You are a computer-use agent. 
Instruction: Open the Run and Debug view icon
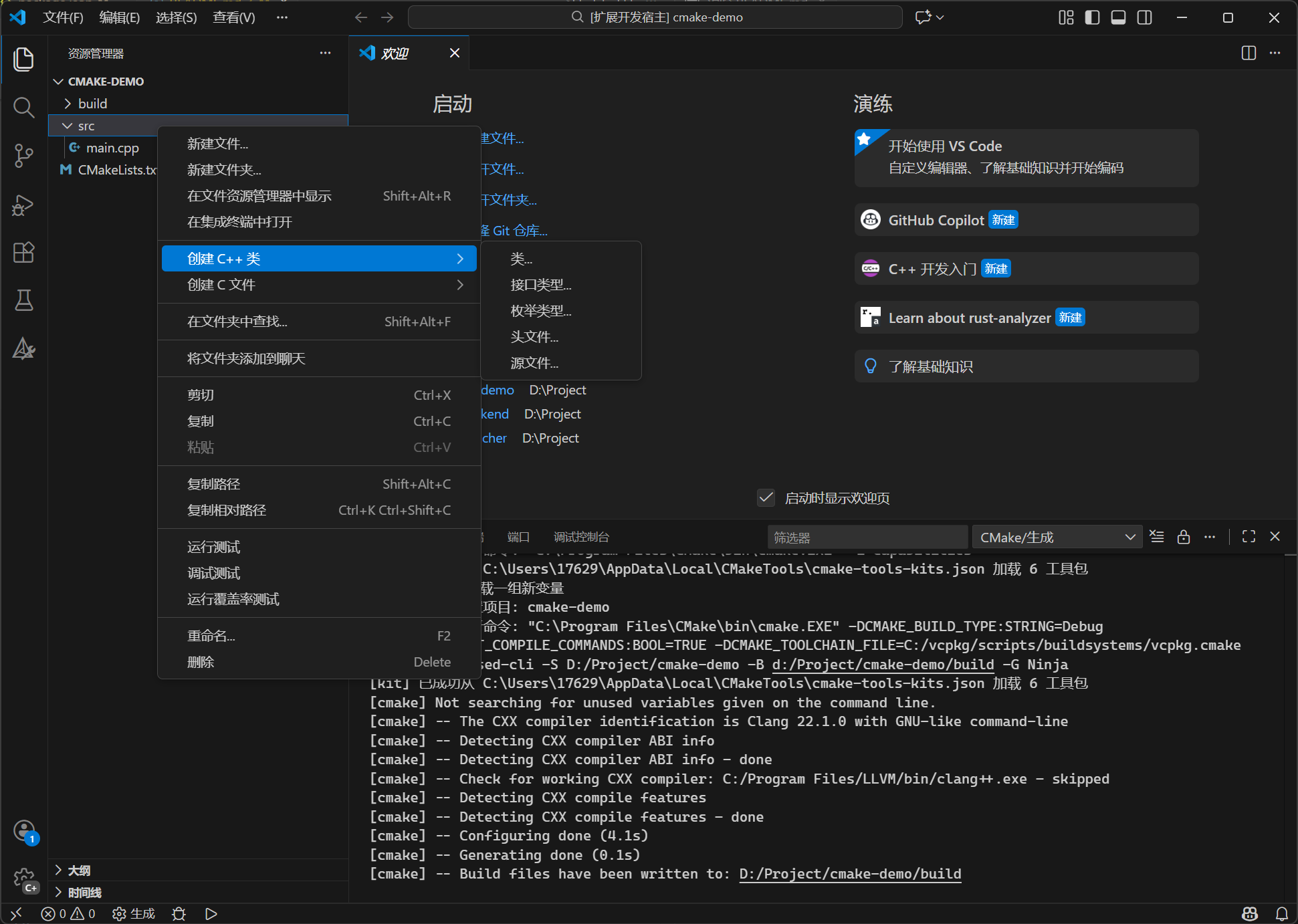[24, 205]
